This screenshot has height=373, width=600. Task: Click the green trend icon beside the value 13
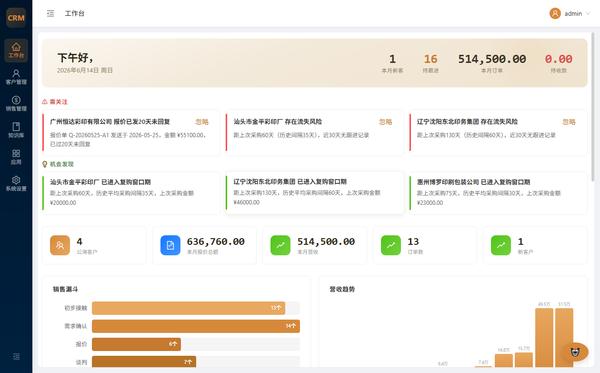[x=391, y=245]
